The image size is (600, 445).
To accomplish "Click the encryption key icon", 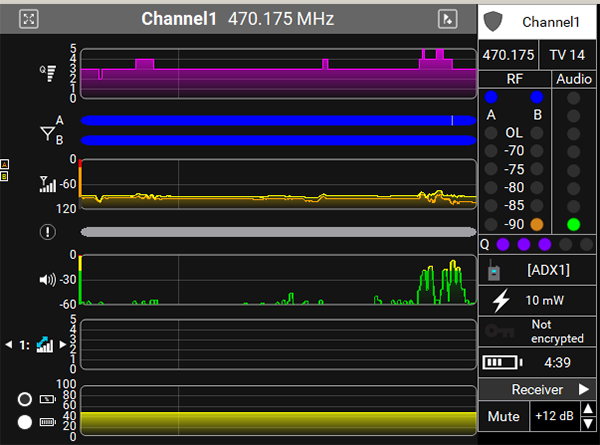I will pos(499,330).
